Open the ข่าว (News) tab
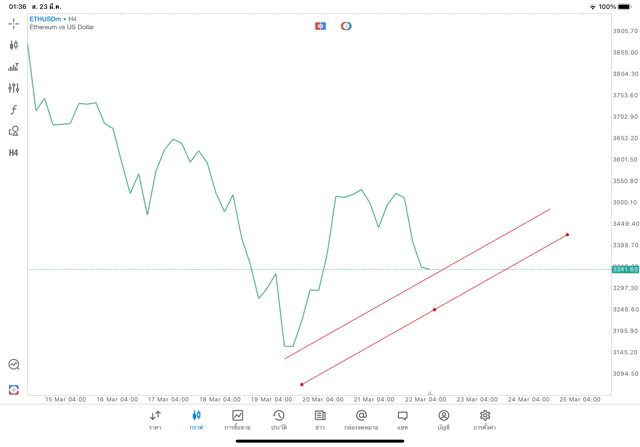Viewport: 640px width, 447px height. 320,419
